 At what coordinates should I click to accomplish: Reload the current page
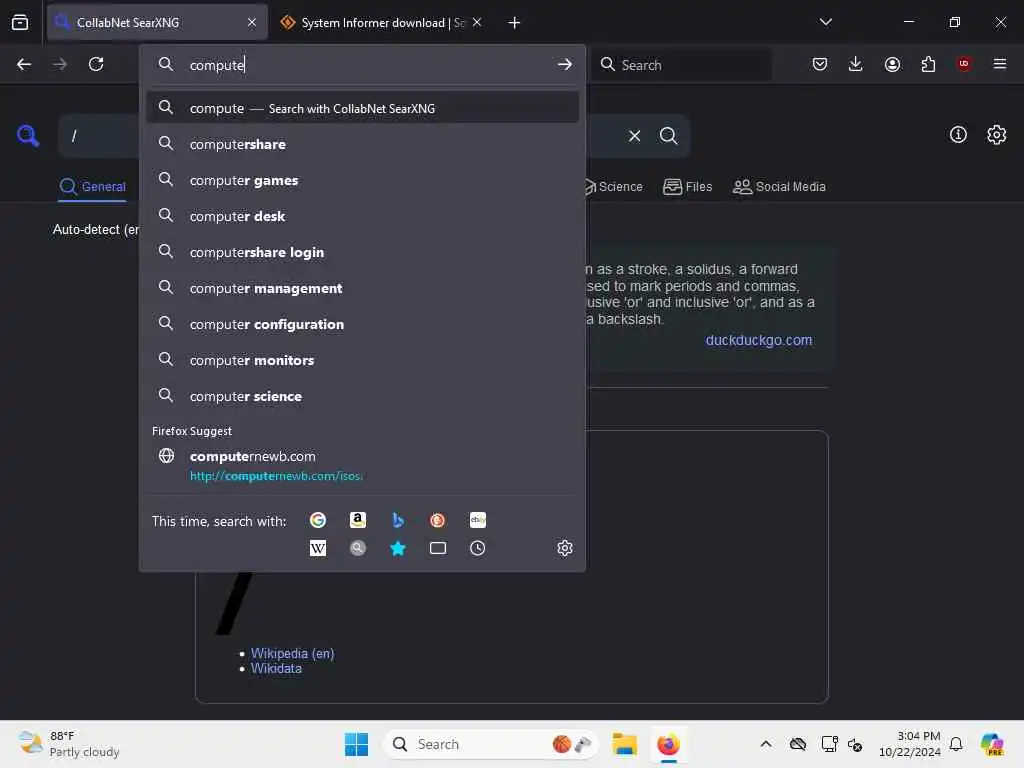point(96,64)
